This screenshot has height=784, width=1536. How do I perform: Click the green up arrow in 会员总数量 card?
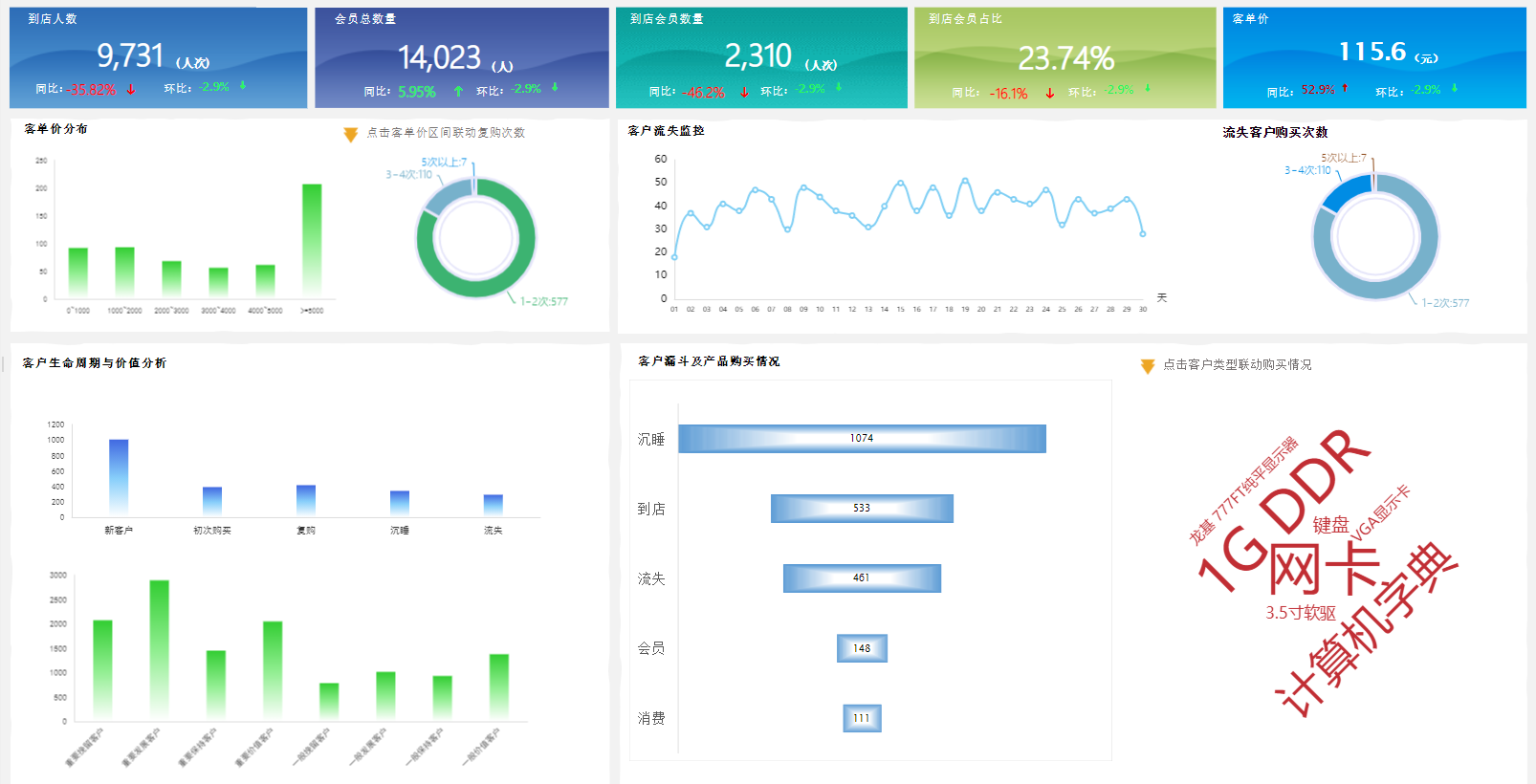point(458,92)
